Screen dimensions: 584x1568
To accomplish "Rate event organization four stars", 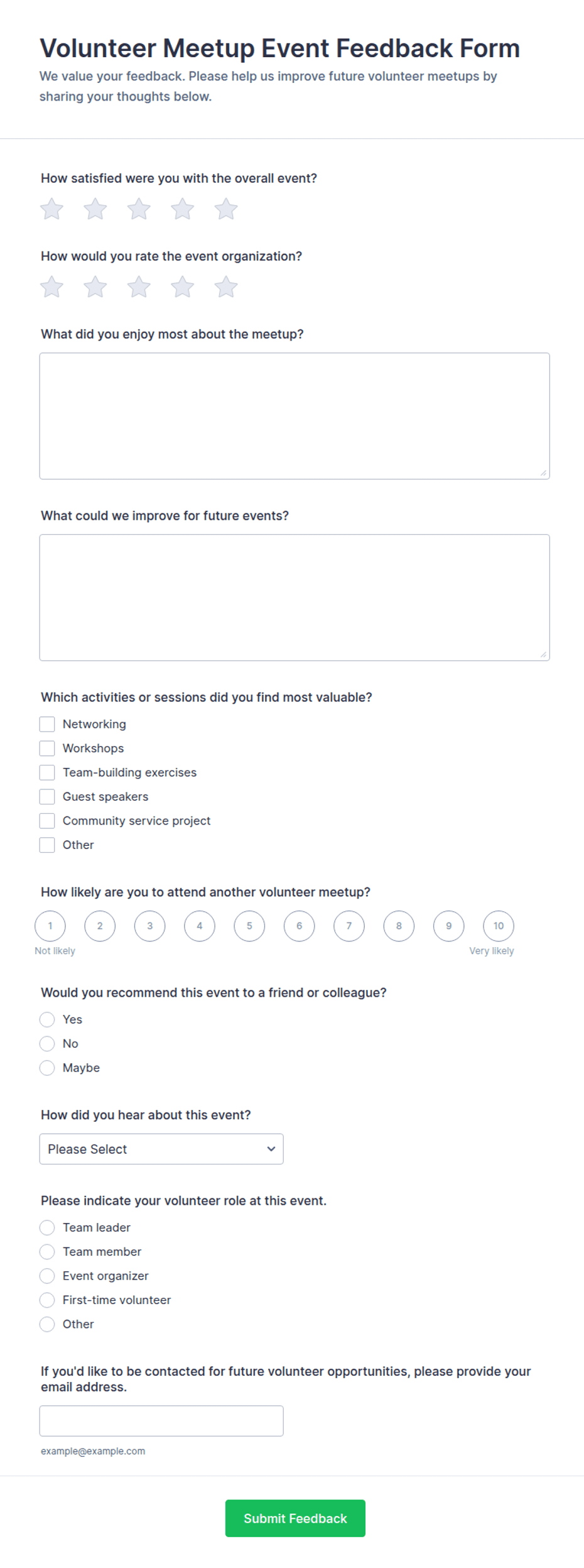I will [x=182, y=287].
